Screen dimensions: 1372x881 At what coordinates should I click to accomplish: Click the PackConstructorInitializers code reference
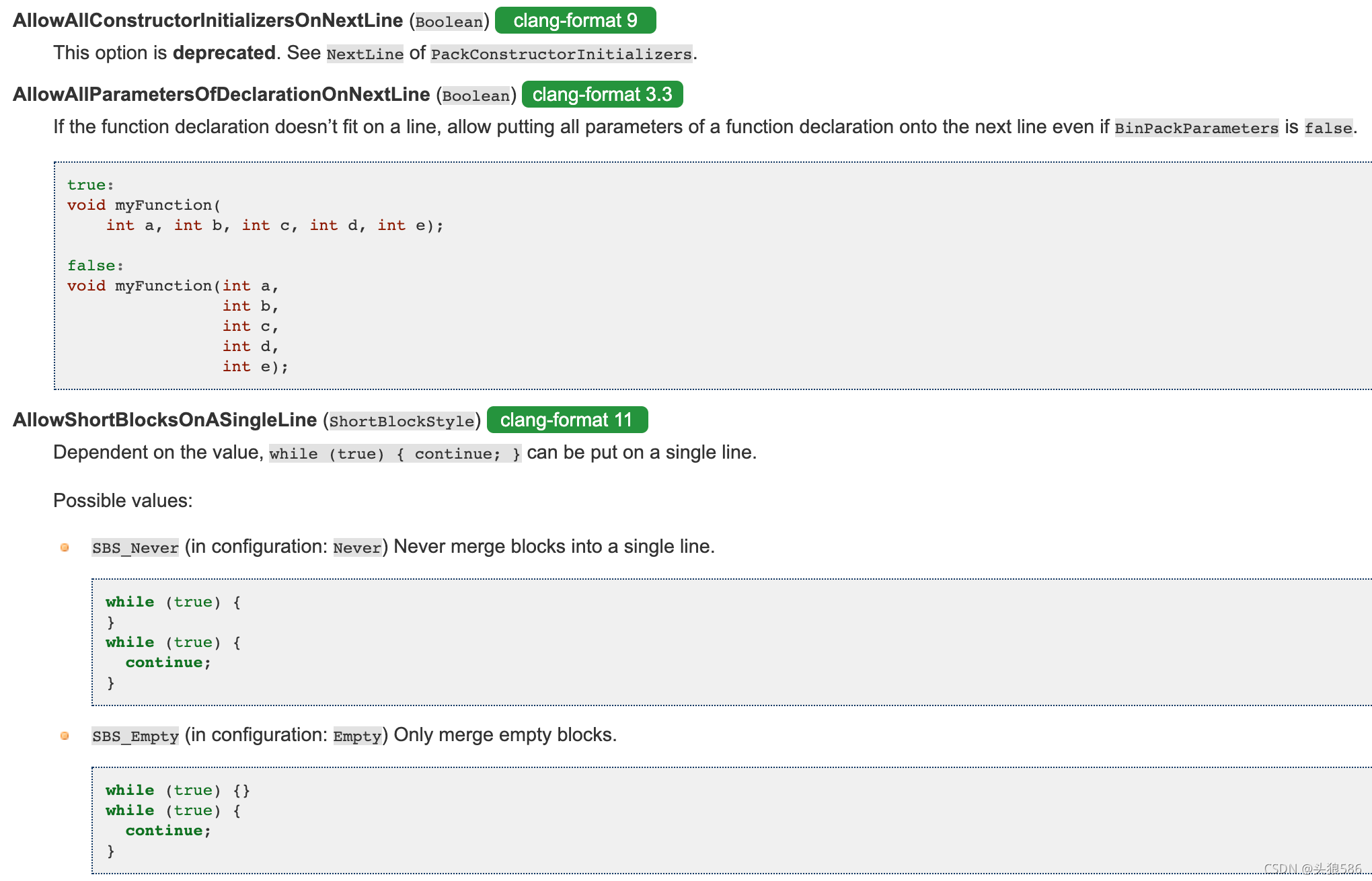pyautogui.click(x=561, y=54)
